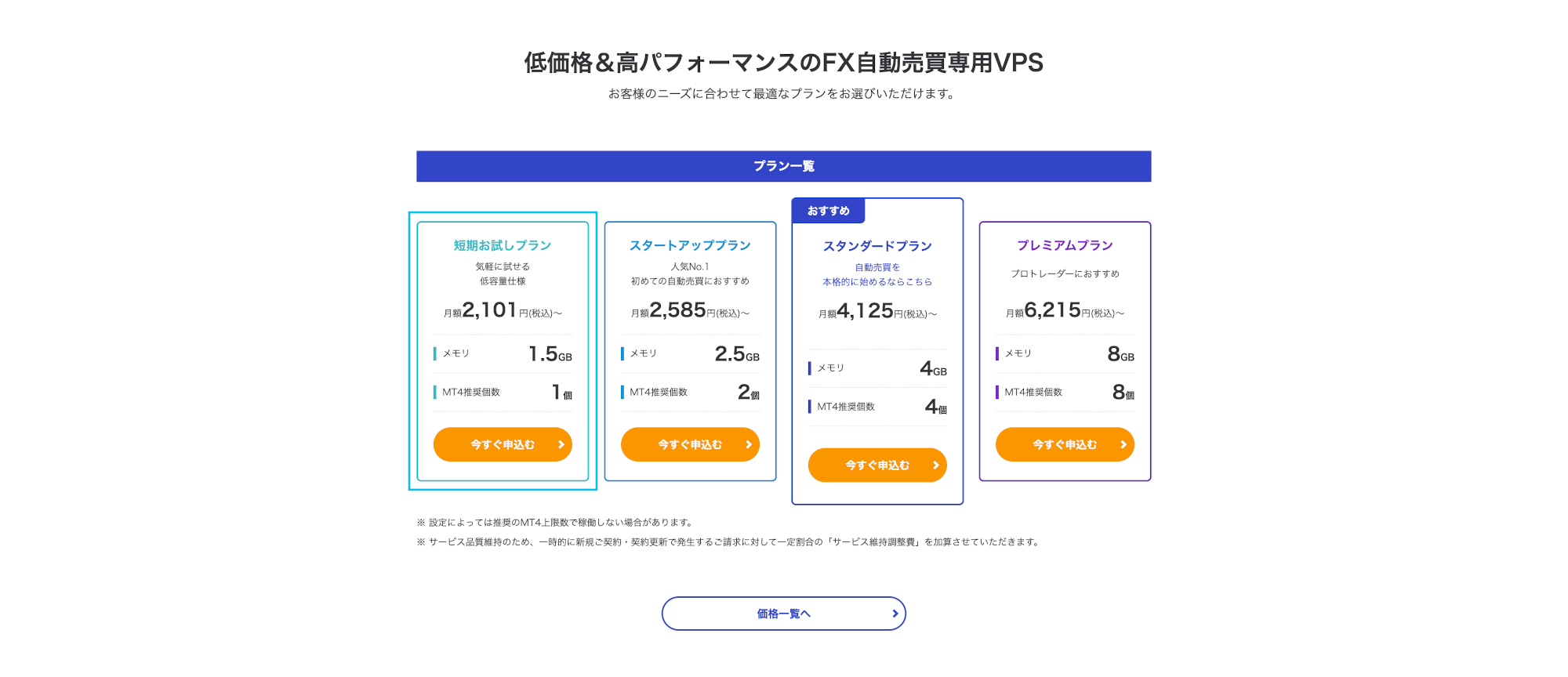Select the 短期お試しプラン card title
The image size is (1568, 677).
503,245
